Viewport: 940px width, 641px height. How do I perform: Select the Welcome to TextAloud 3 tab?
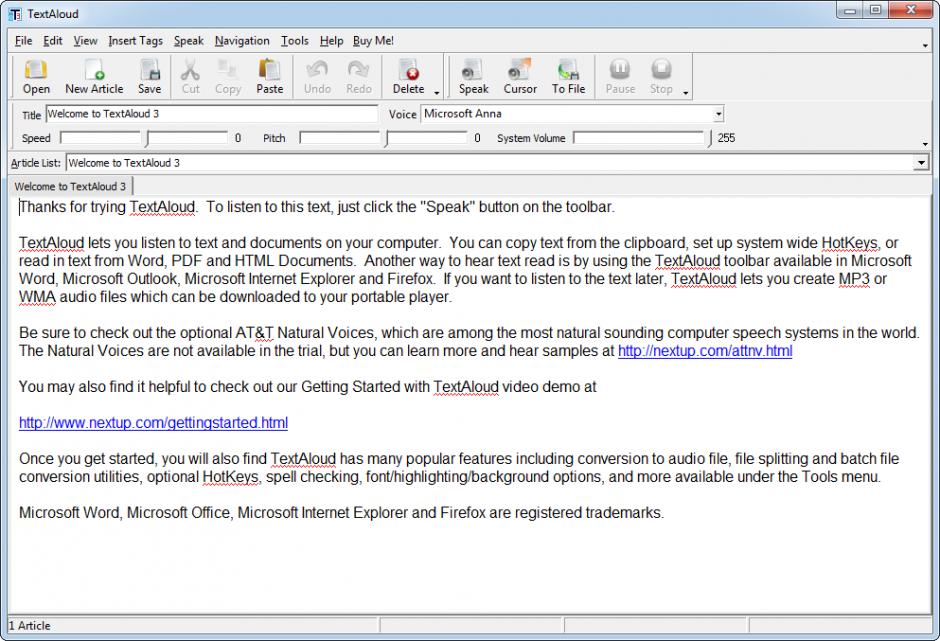(70, 186)
